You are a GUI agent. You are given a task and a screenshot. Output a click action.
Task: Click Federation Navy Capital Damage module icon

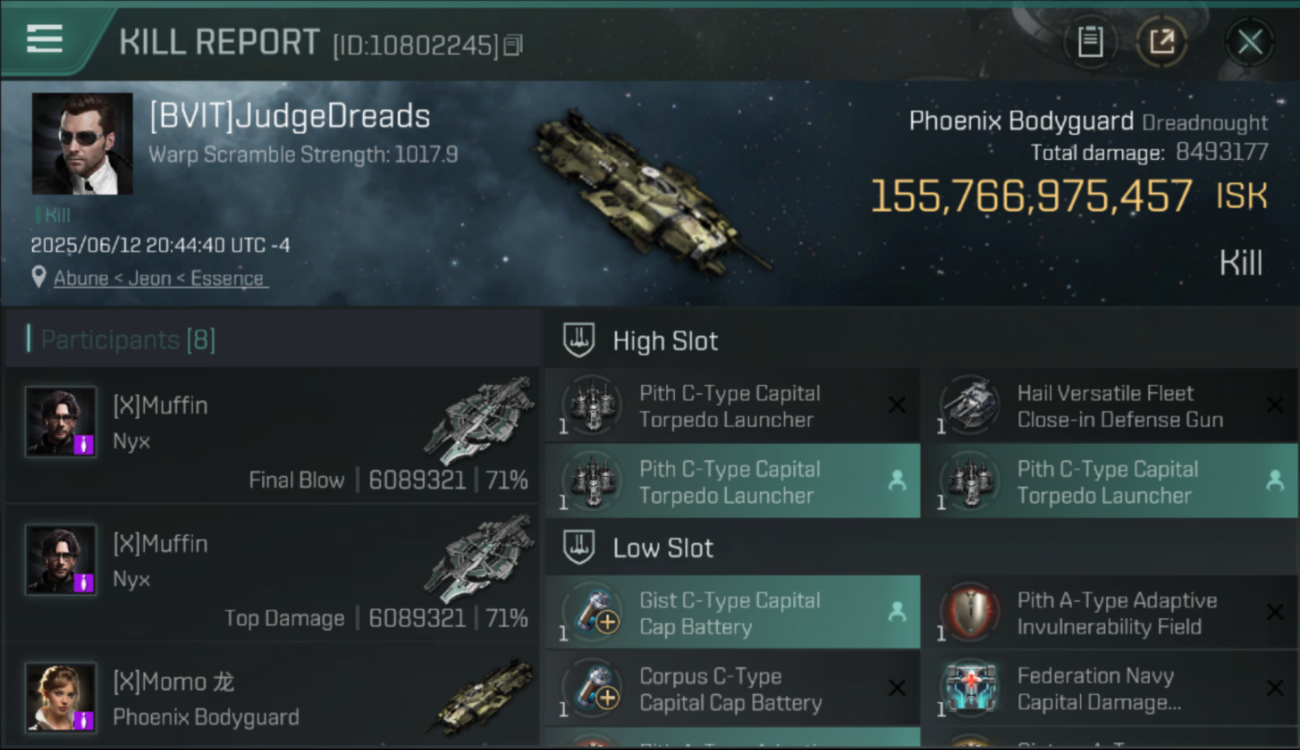[970, 689]
